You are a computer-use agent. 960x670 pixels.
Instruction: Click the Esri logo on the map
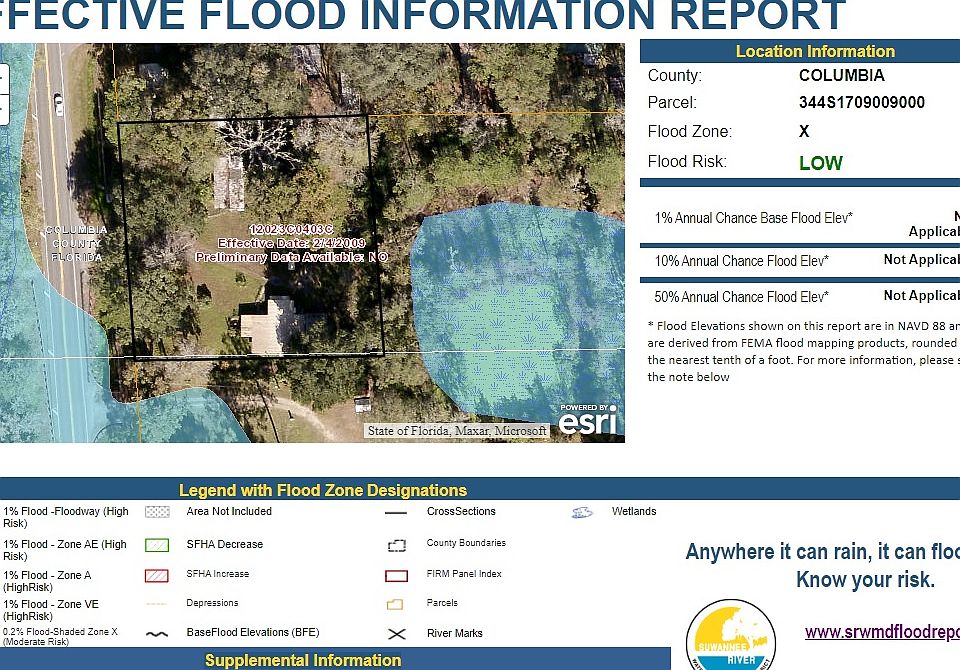tap(587, 421)
